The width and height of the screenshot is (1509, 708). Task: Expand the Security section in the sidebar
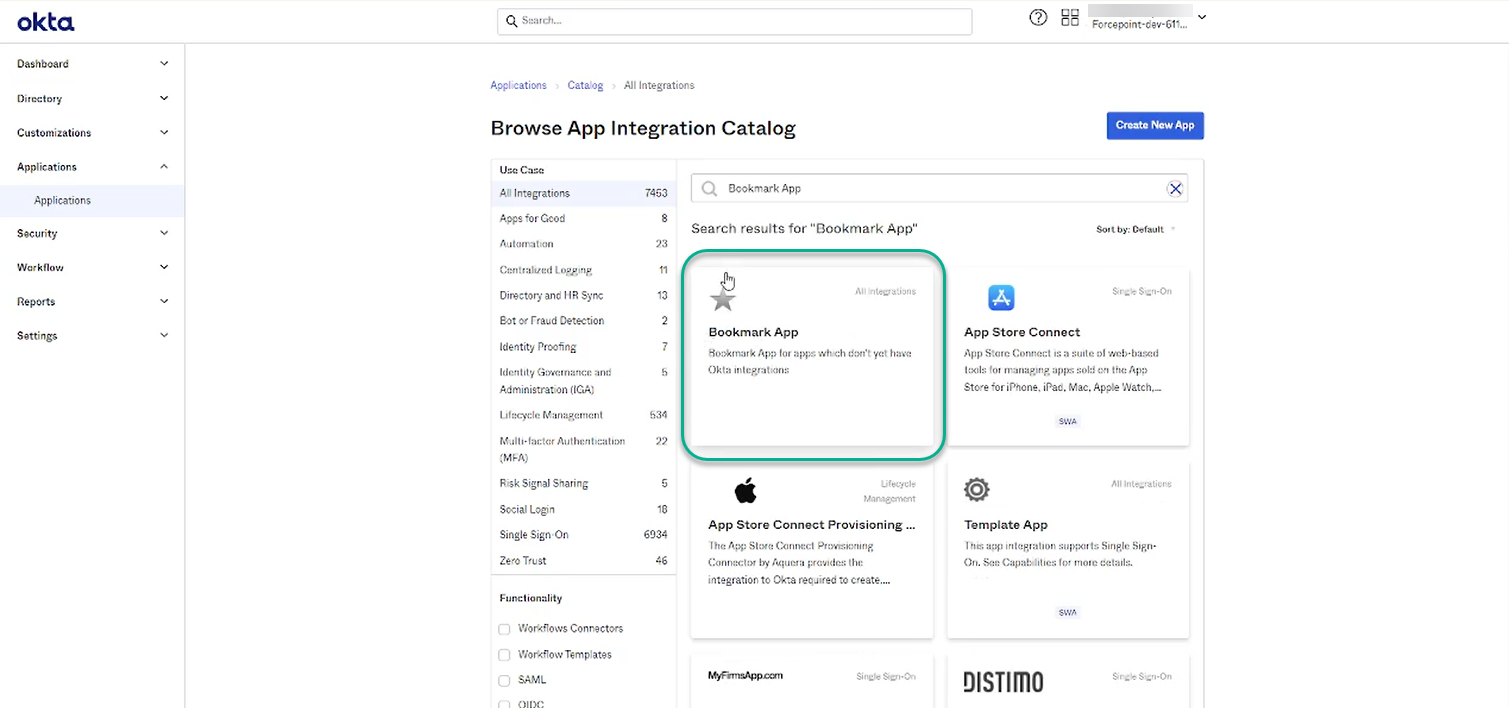tap(90, 233)
